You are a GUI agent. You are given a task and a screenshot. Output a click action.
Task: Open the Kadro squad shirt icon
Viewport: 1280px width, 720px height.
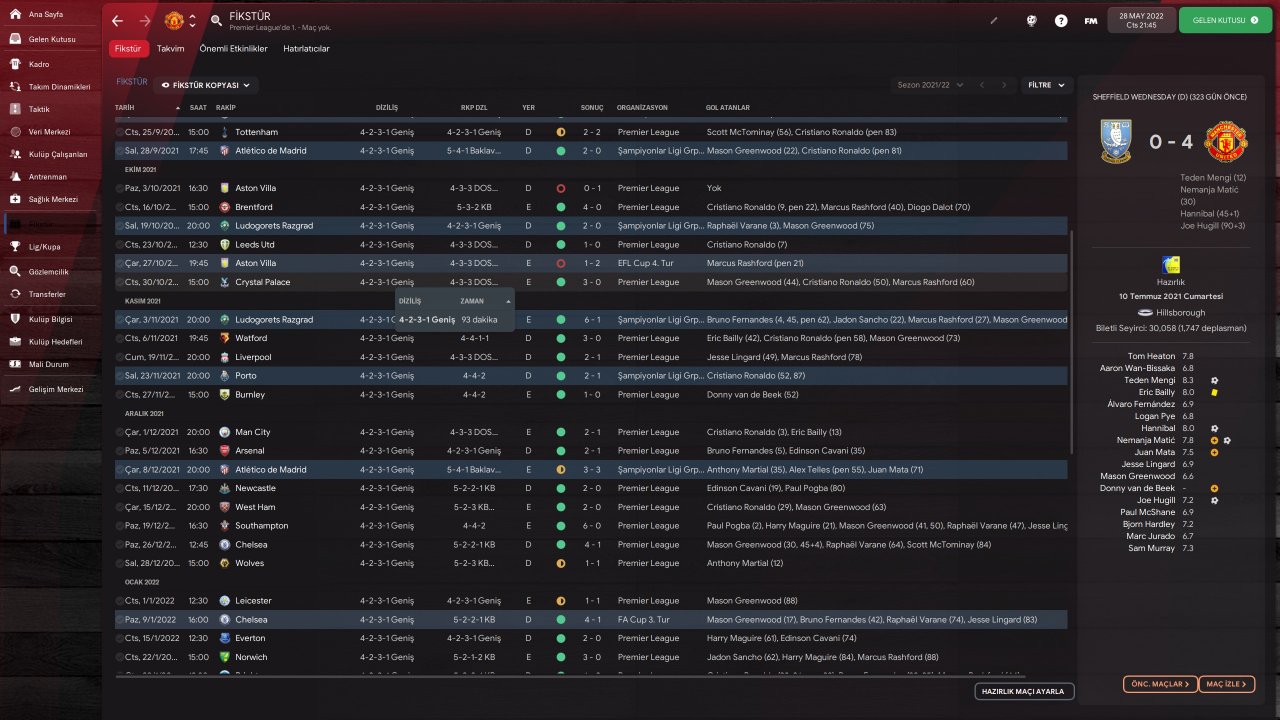tap(16, 64)
